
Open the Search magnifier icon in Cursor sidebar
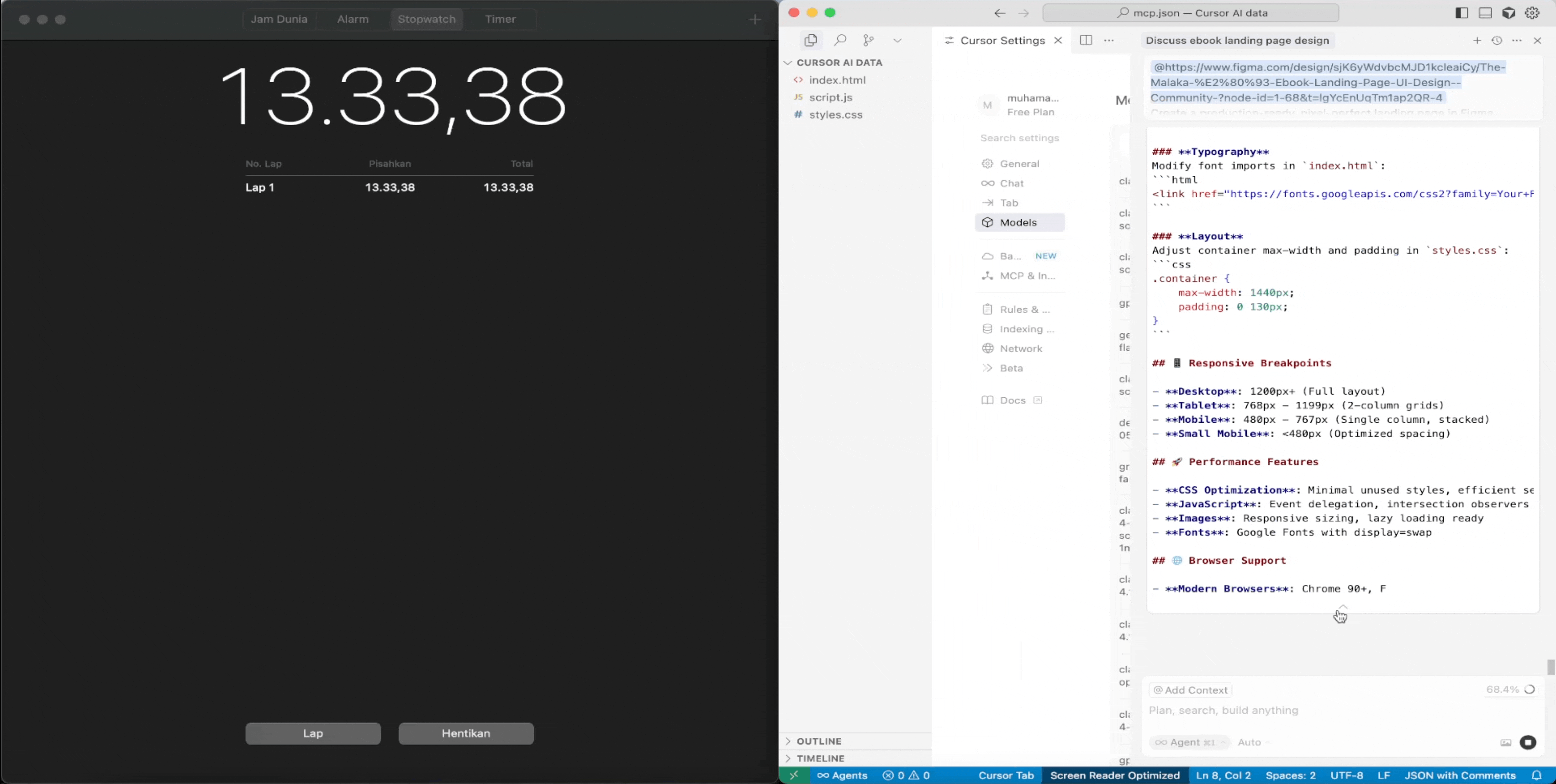839,41
